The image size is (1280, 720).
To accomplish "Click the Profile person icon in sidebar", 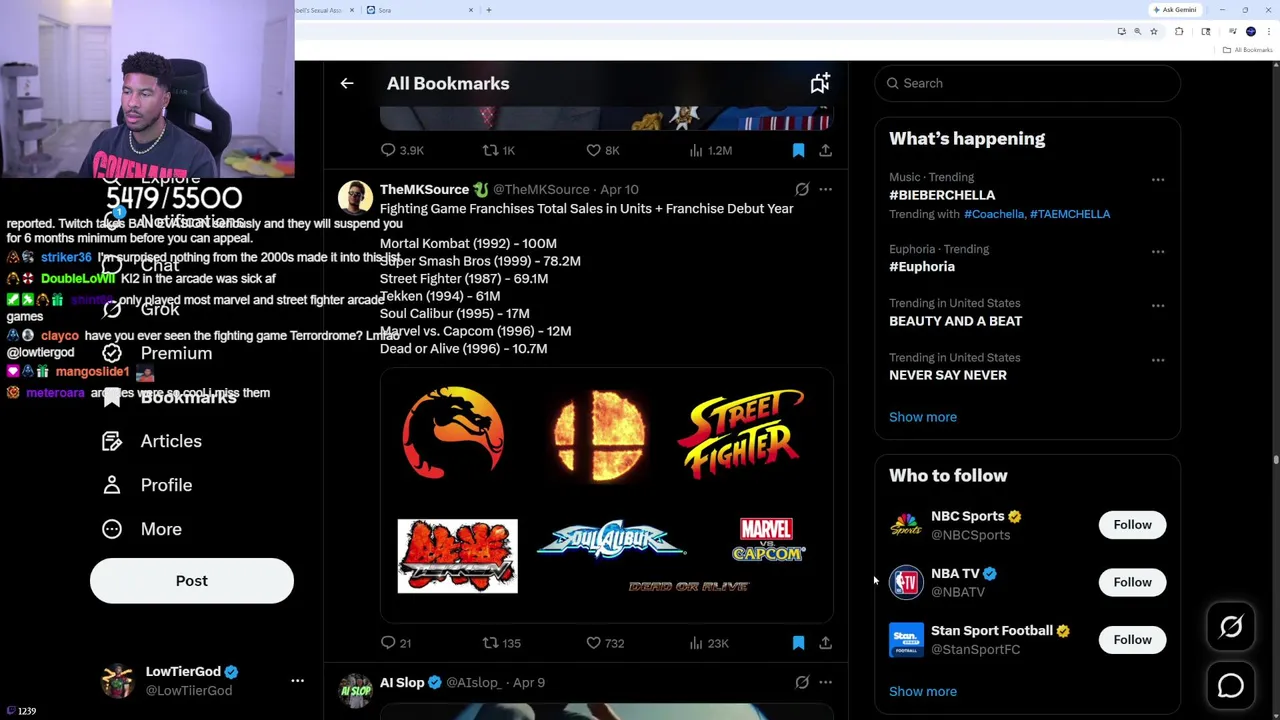I will point(112,485).
